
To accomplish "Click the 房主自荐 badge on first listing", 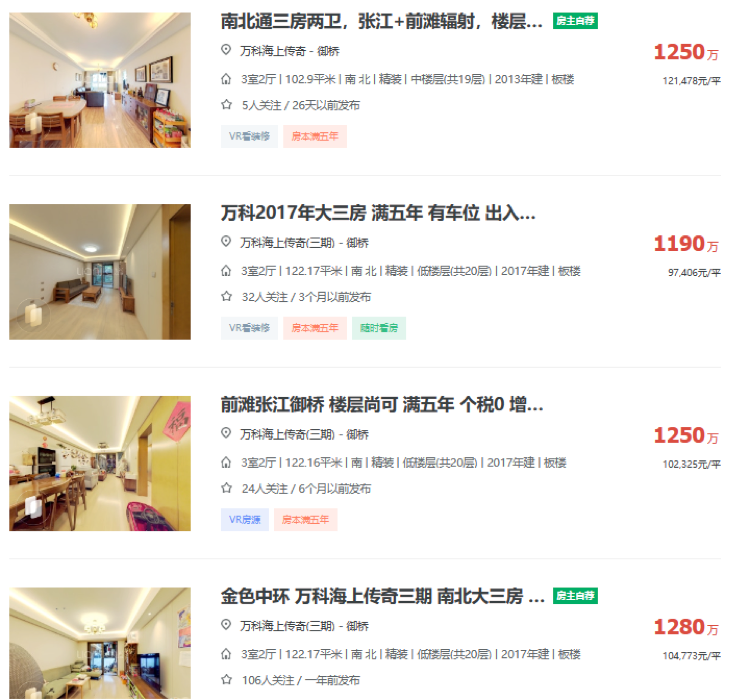I will click(575, 21).
